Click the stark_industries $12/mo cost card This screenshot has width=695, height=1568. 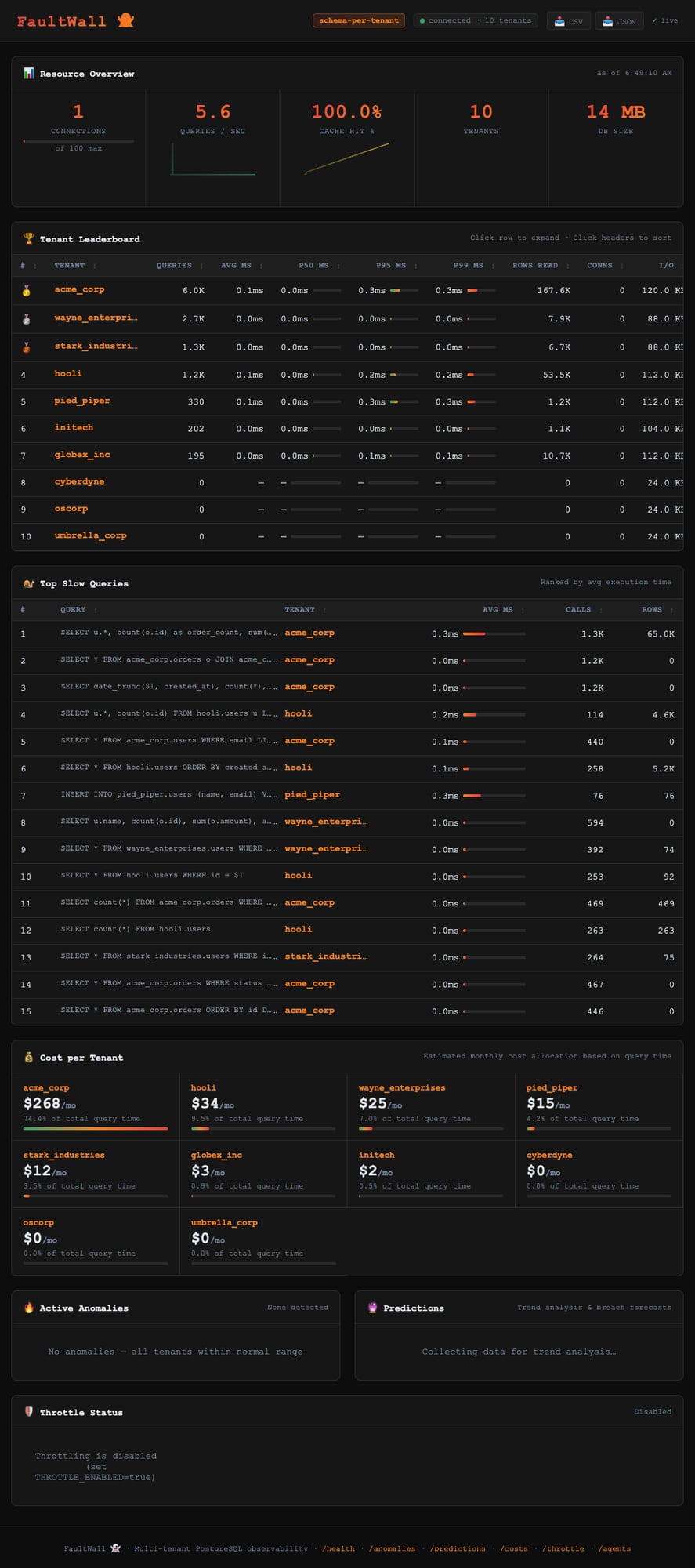(96, 1174)
